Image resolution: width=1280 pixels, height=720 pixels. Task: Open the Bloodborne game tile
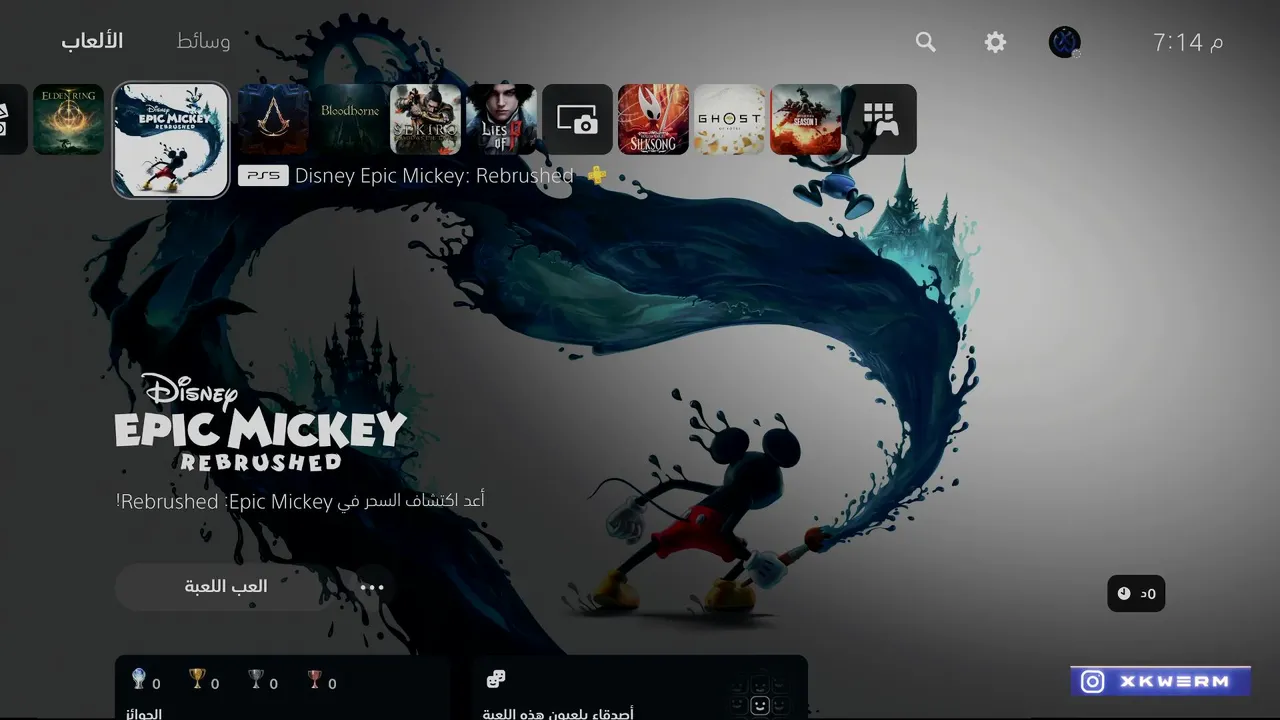tap(350, 119)
